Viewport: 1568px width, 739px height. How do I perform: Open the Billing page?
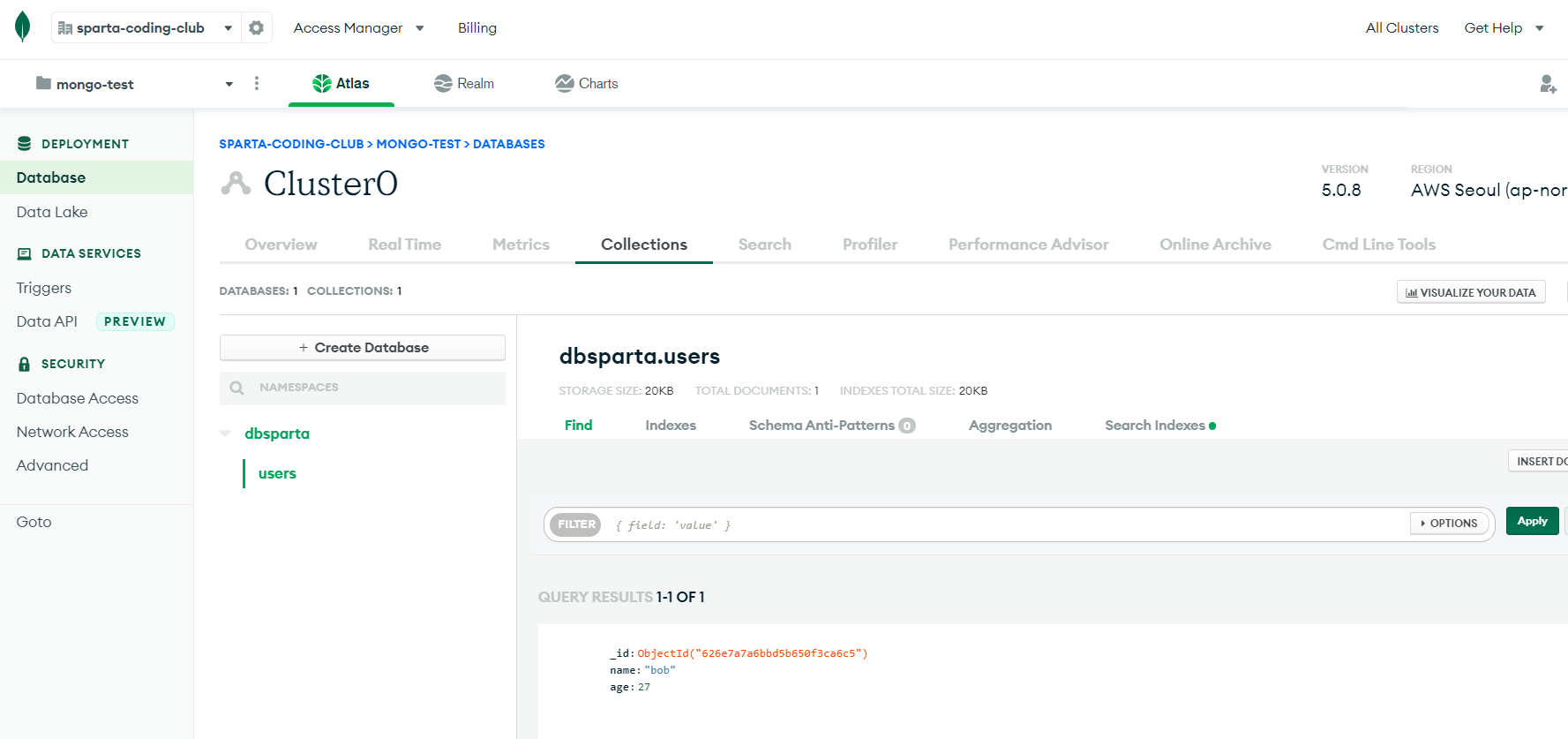point(477,28)
